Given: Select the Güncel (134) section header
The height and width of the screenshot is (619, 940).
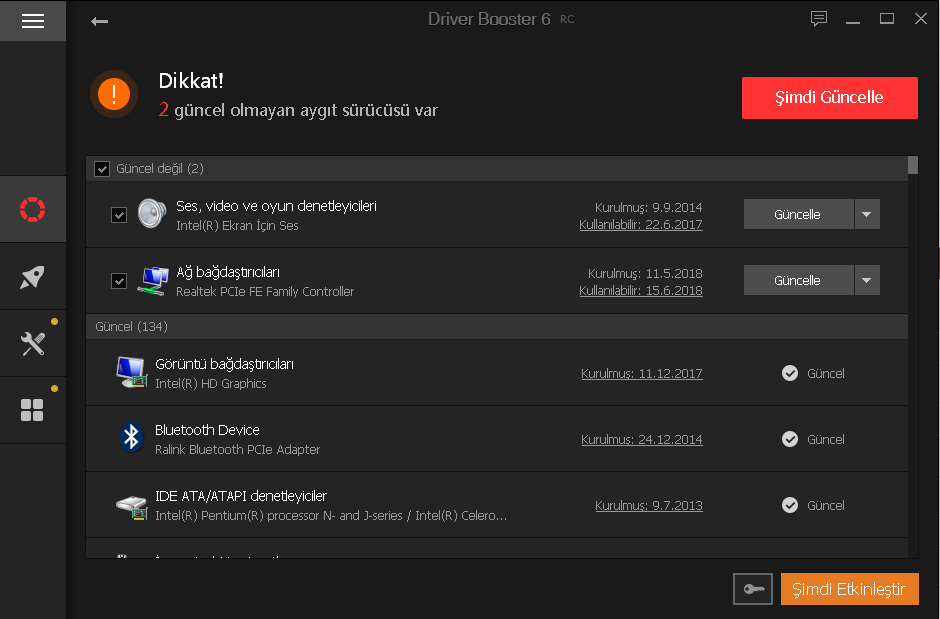Looking at the screenshot, I should click(x=497, y=327).
